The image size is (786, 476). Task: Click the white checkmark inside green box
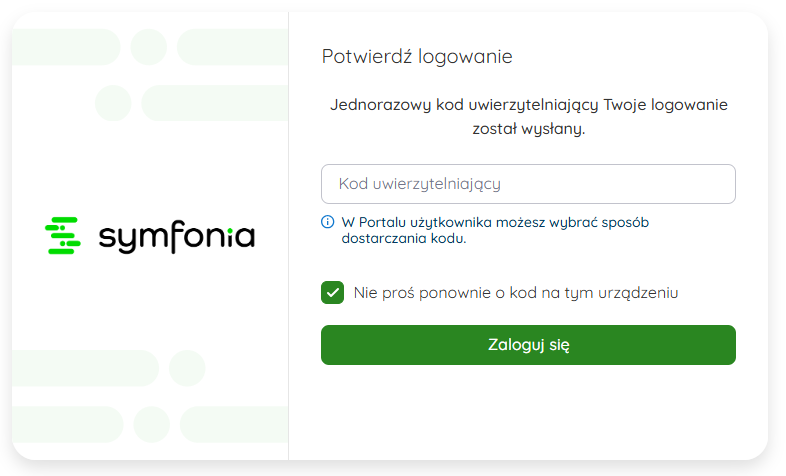pos(332,293)
